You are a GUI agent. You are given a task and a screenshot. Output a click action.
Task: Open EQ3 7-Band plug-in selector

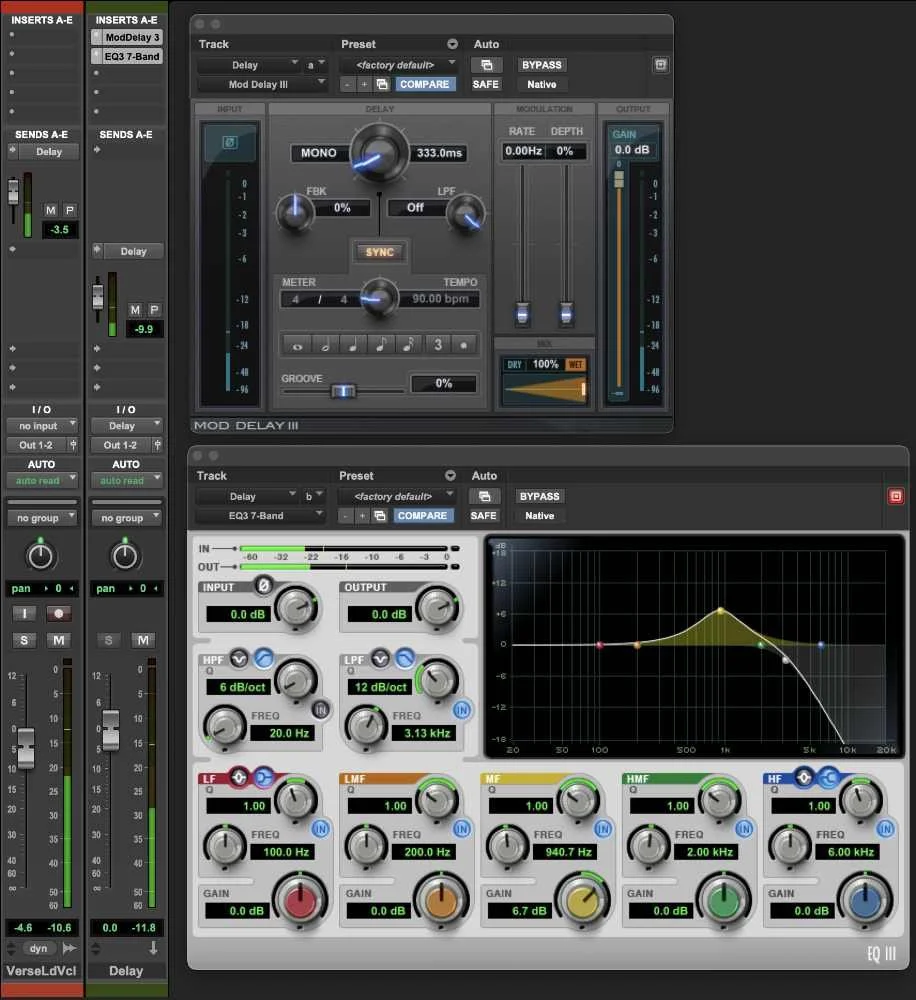tap(260, 515)
